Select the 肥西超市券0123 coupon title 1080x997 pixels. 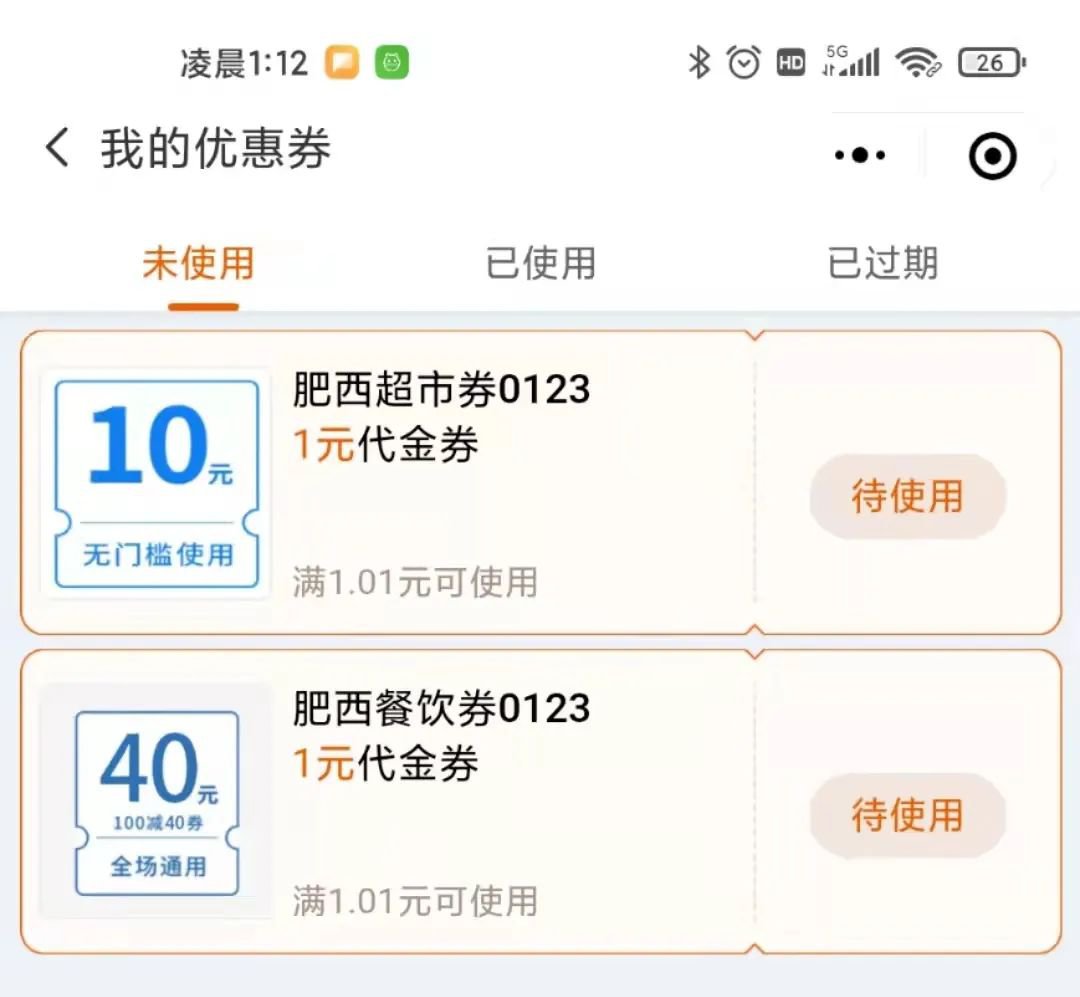[x=441, y=389]
